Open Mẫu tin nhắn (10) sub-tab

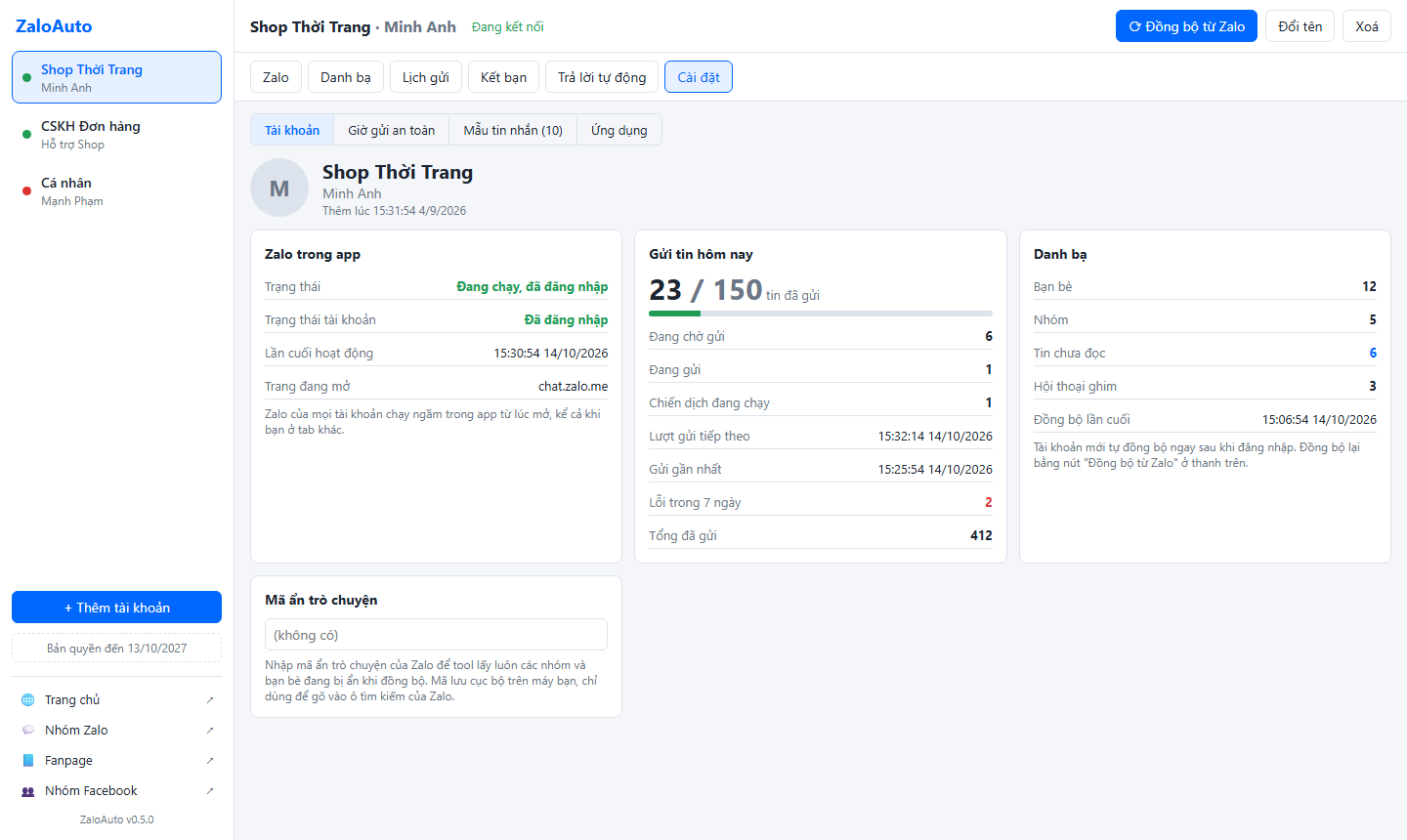pyautogui.click(x=513, y=130)
